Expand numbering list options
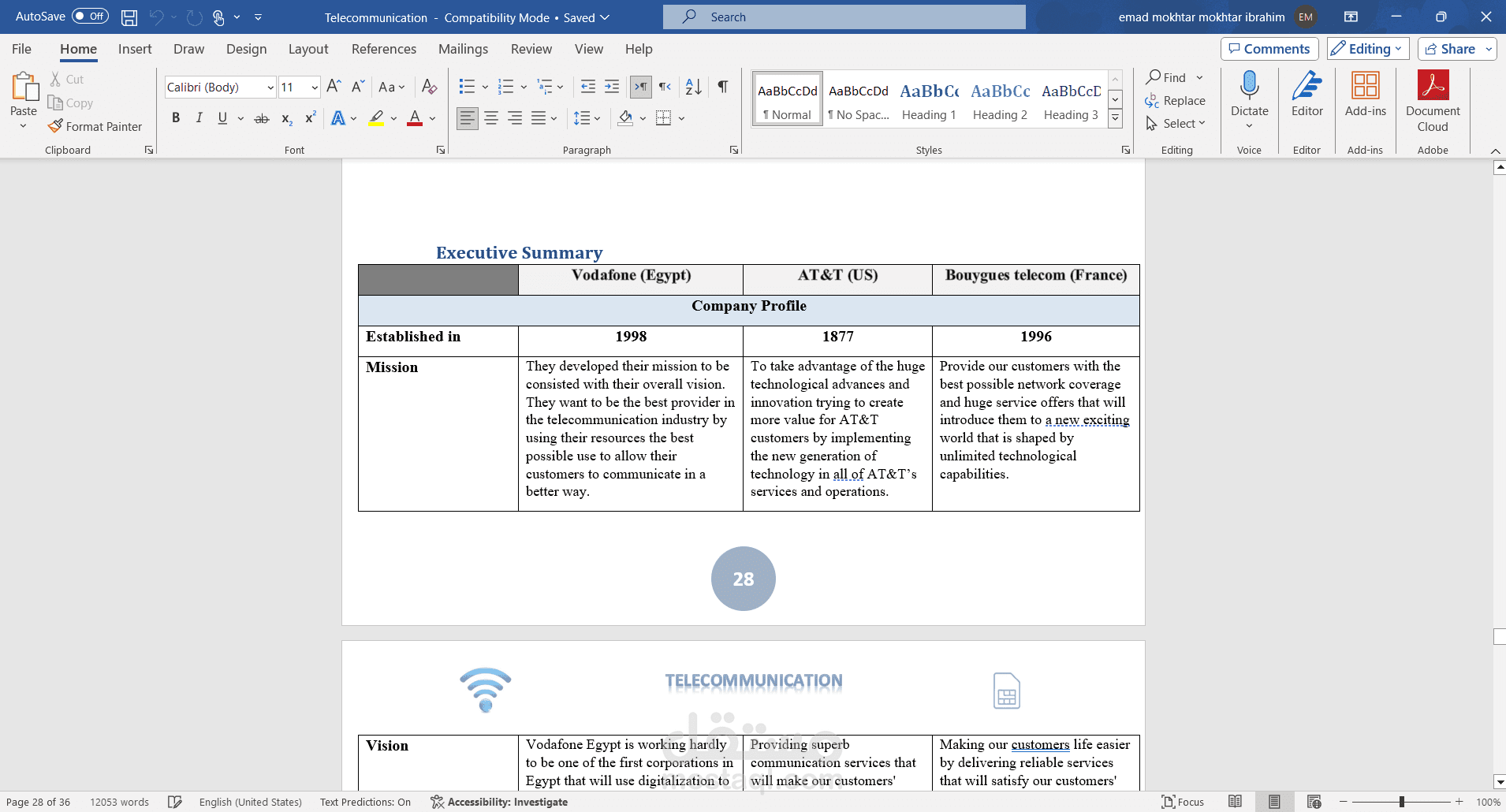Screen dimensions: 1506x812 point(524,87)
